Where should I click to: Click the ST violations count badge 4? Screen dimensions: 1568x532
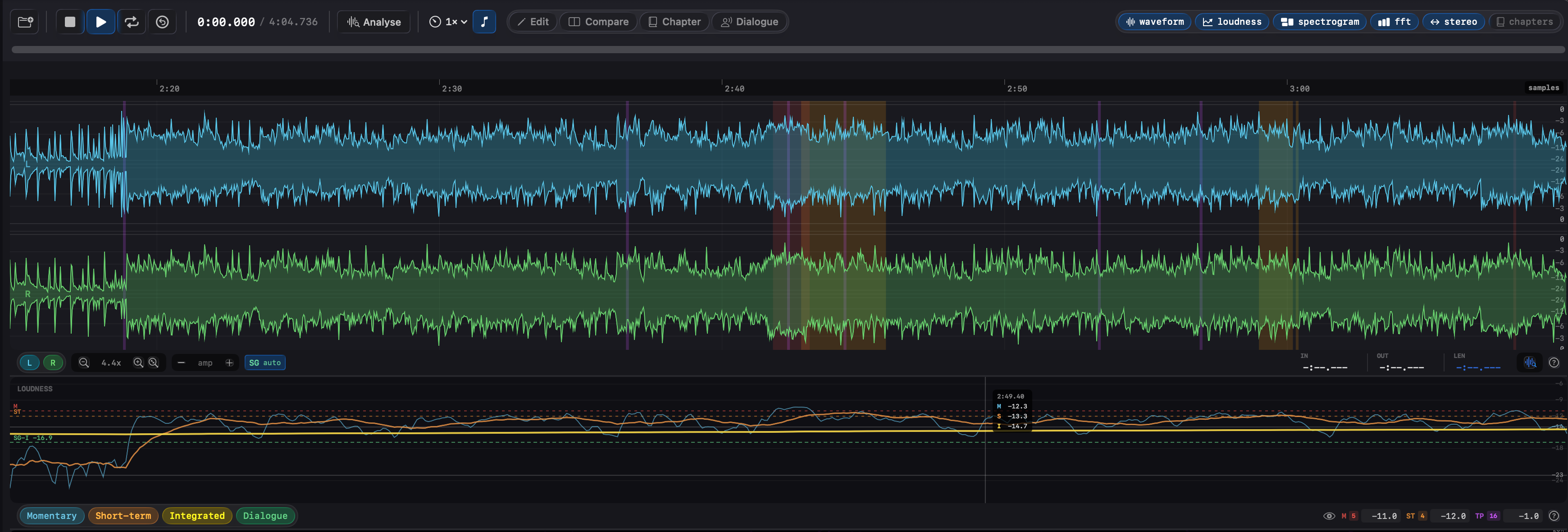pos(1422,516)
